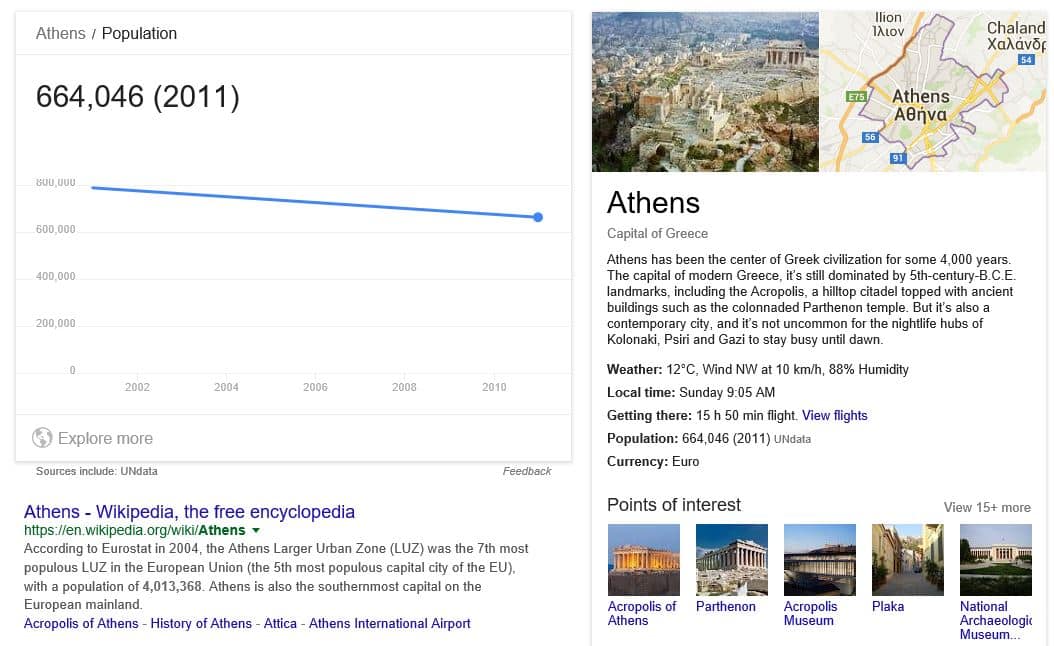This screenshot has width=1054, height=646.
Task: Click the Athens breadcrumb in population card
Action: coord(60,33)
